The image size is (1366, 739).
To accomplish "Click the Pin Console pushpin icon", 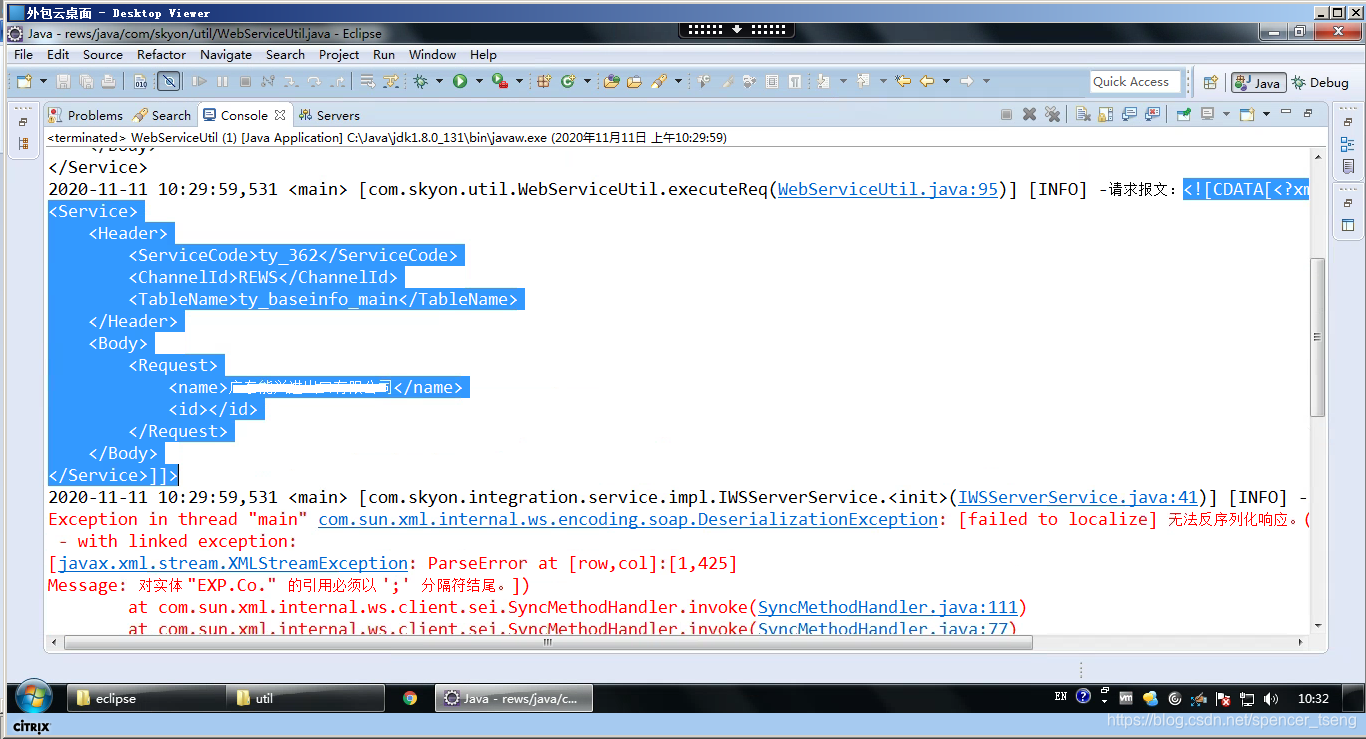I will (1184, 113).
